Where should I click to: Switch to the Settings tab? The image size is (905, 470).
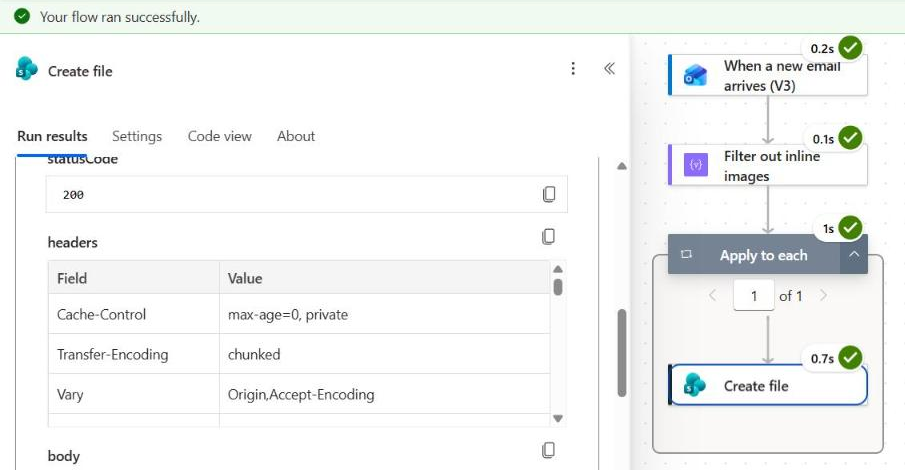[x=137, y=136]
